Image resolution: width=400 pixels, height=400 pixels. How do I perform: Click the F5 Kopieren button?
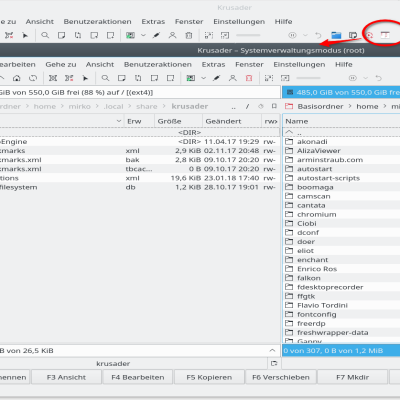(209, 377)
